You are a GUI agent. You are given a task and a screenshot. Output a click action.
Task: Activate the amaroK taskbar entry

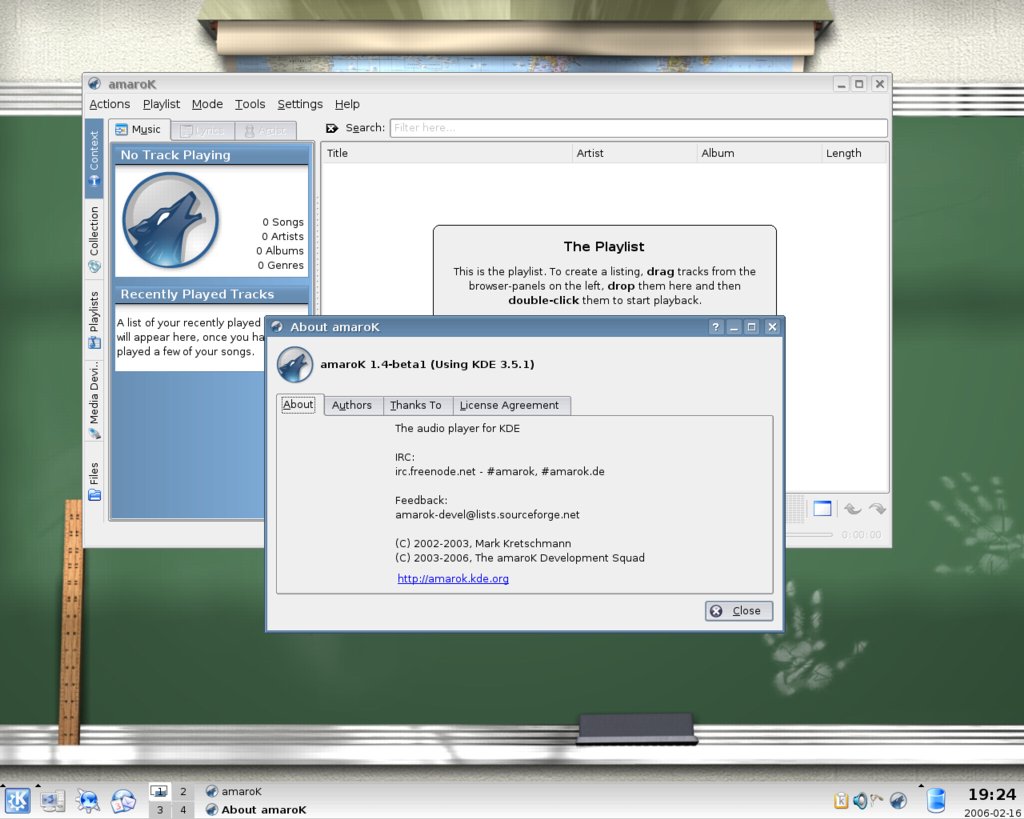(x=234, y=792)
